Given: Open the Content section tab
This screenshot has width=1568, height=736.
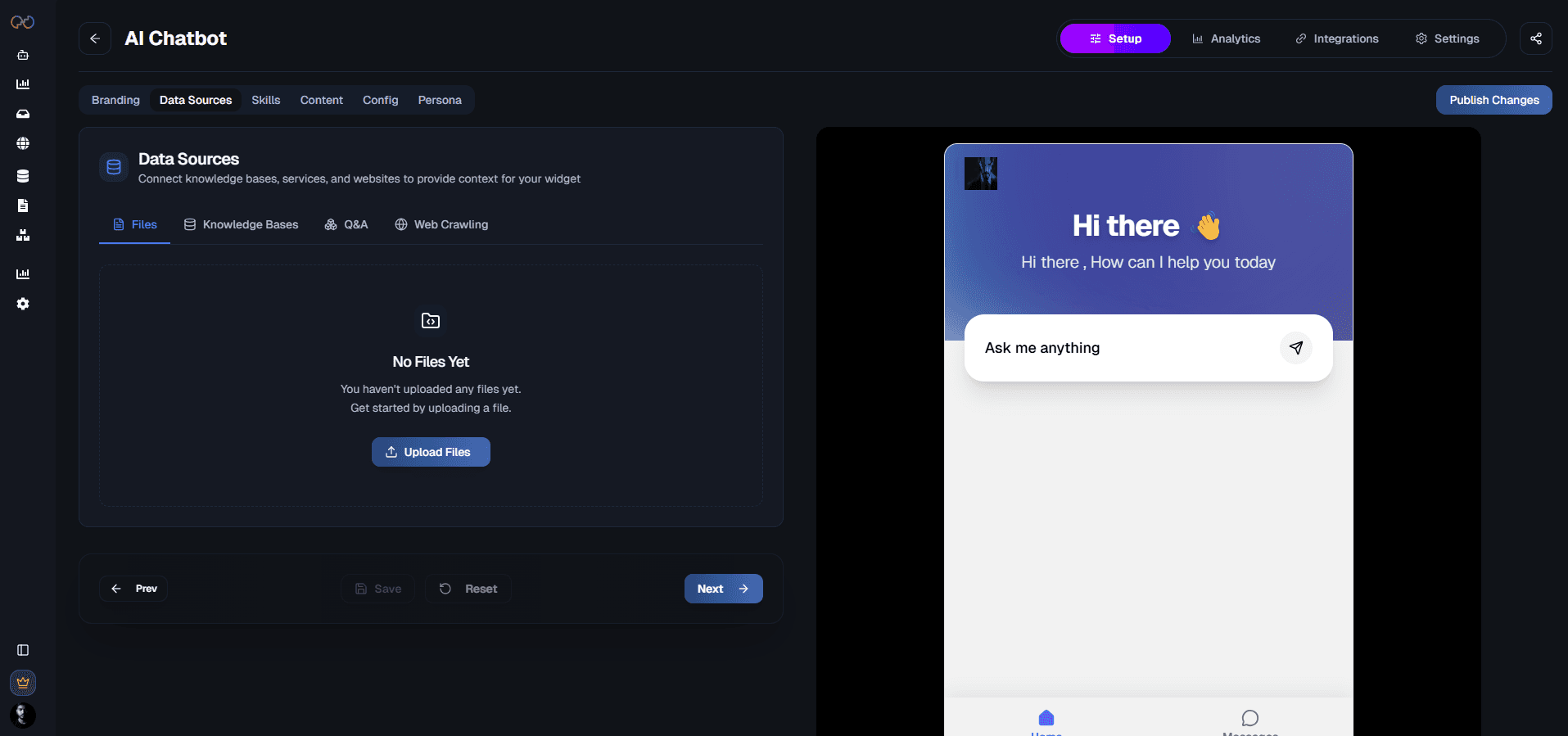Looking at the screenshot, I should pos(322,100).
